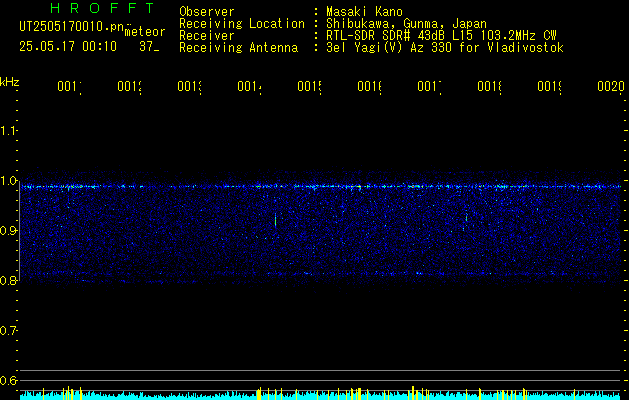Click the green HROFFT title

click(103, 8)
